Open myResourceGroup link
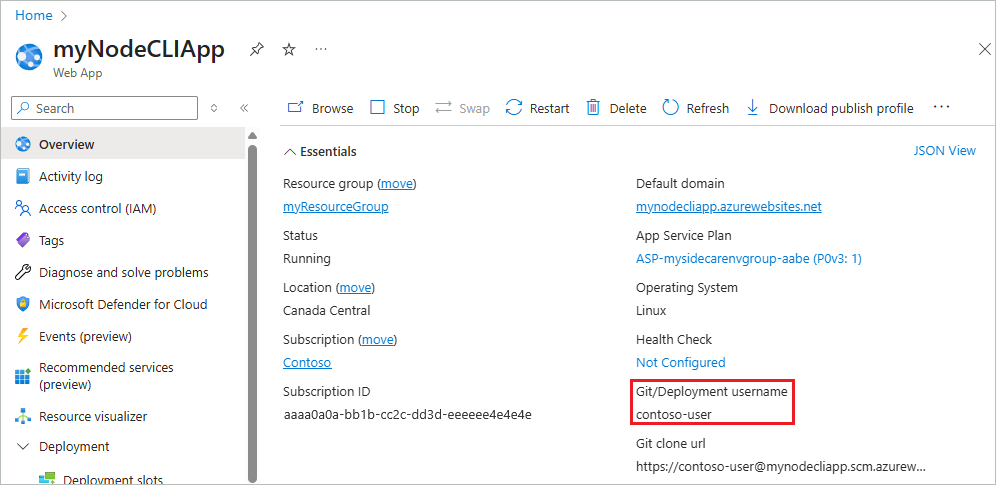Screen dimensions: 996x485 (x=335, y=207)
